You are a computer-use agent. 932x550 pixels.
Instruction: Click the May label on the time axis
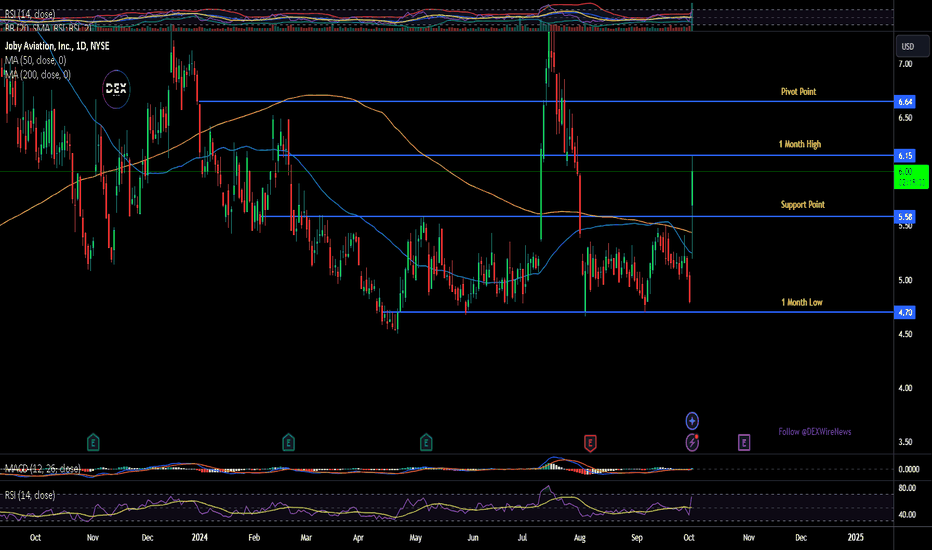[x=415, y=538]
